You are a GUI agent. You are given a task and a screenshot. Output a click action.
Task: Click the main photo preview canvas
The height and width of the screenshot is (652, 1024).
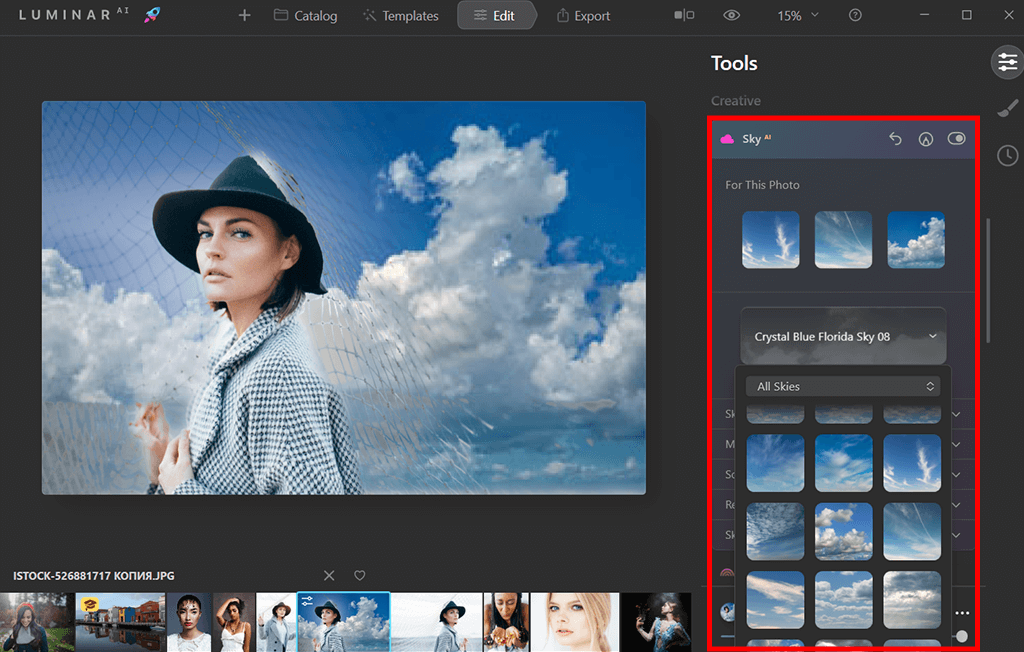[344, 297]
